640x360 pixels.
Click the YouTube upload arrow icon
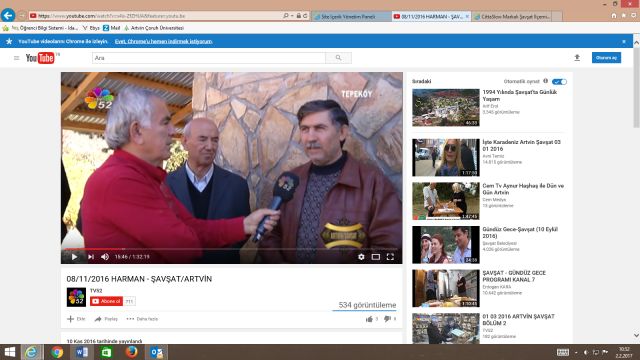(577, 58)
